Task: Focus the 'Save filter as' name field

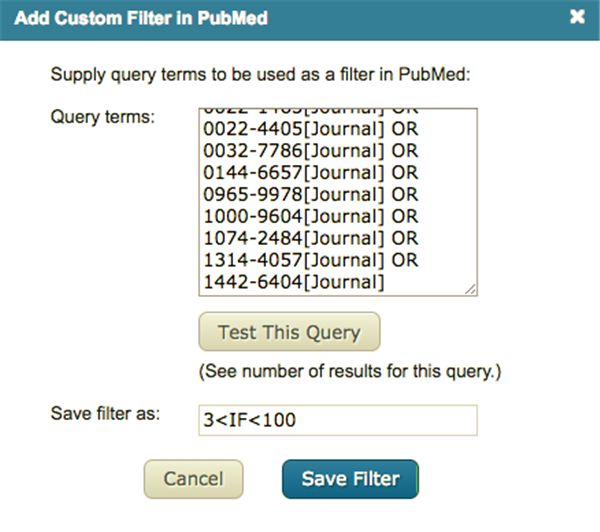Action: pyautogui.click(x=337, y=420)
